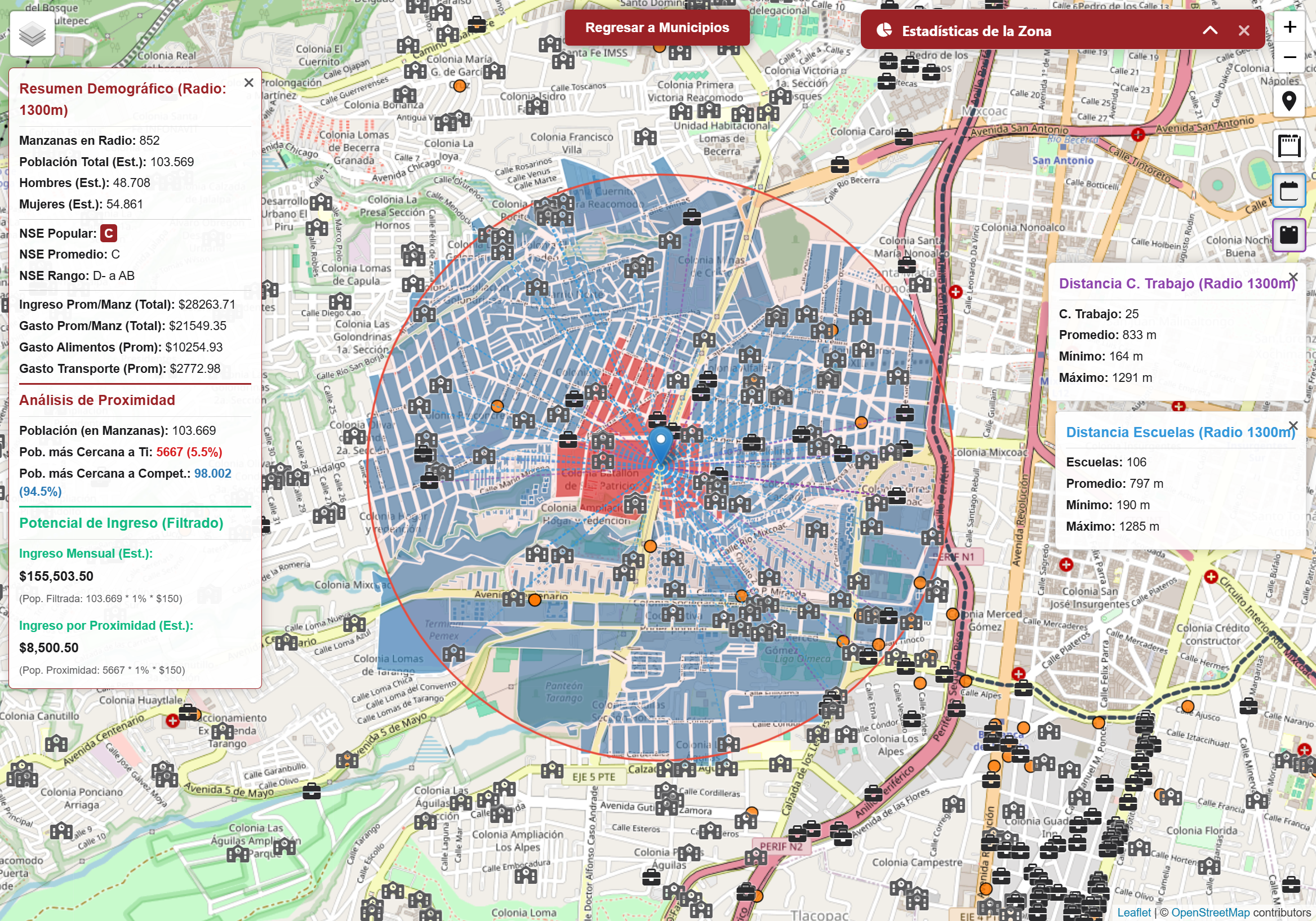Close the Distancia C. Trabajo popup
This screenshot has height=921, width=1316.
[x=1293, y=277]
